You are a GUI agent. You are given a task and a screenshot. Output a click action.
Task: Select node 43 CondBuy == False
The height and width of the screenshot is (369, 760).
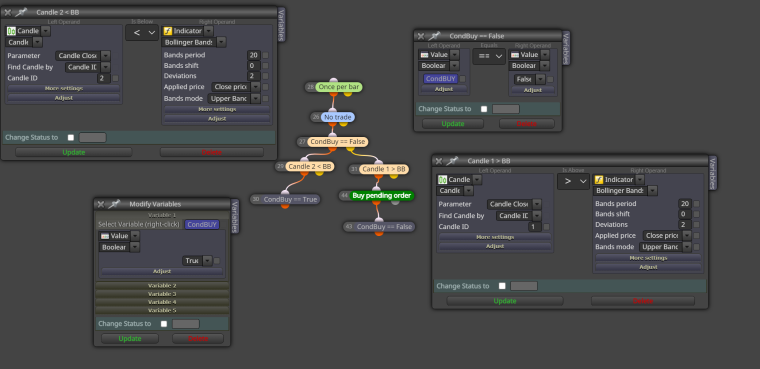385,227
